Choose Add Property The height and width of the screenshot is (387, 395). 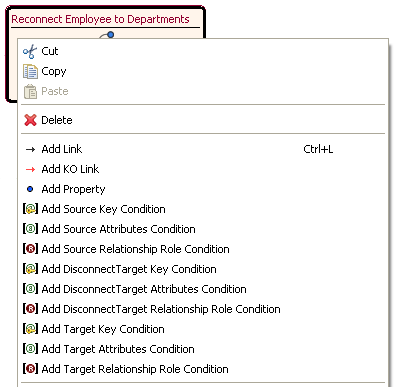pyautogui.click(x=203, y=189)
